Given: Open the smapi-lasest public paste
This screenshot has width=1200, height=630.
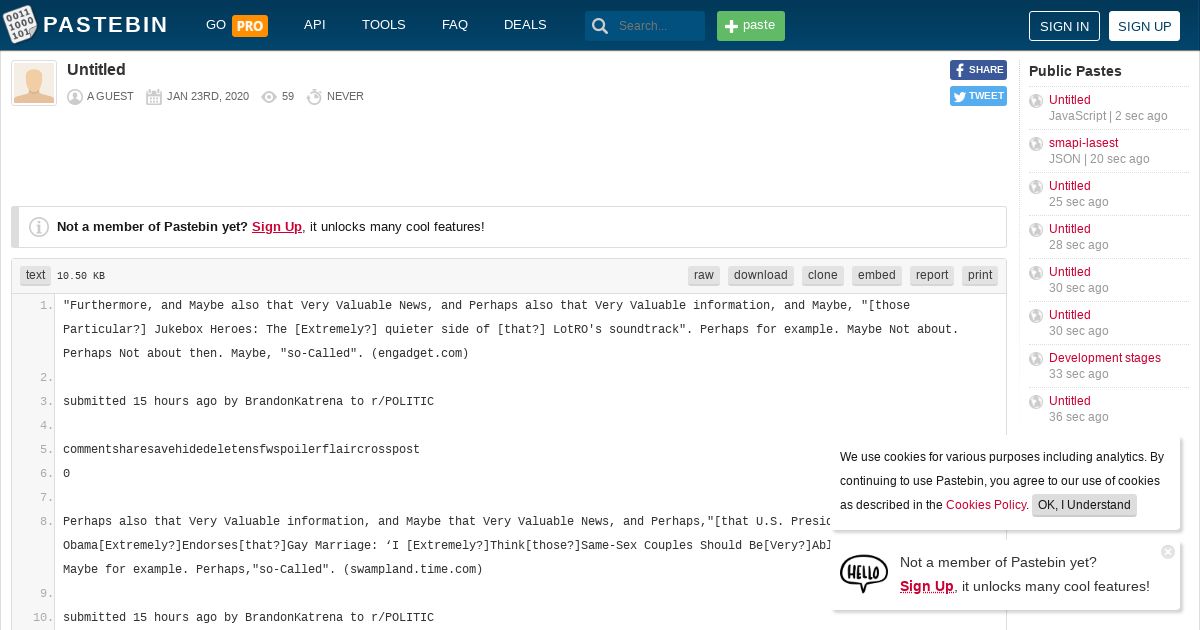Looking at the screenshot, I should click(1083, 143).
